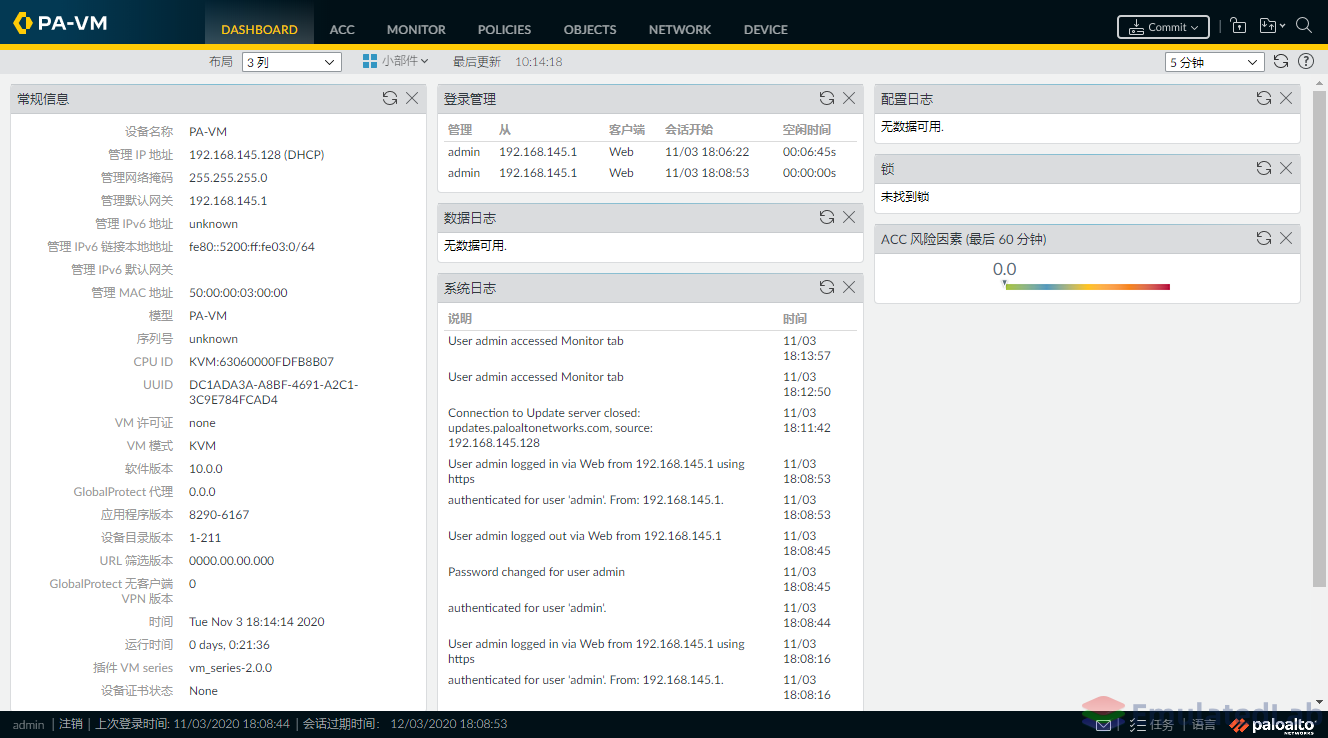Open the 小部件 widgets grid menu

pyautogui.click(x=396, y=61)
